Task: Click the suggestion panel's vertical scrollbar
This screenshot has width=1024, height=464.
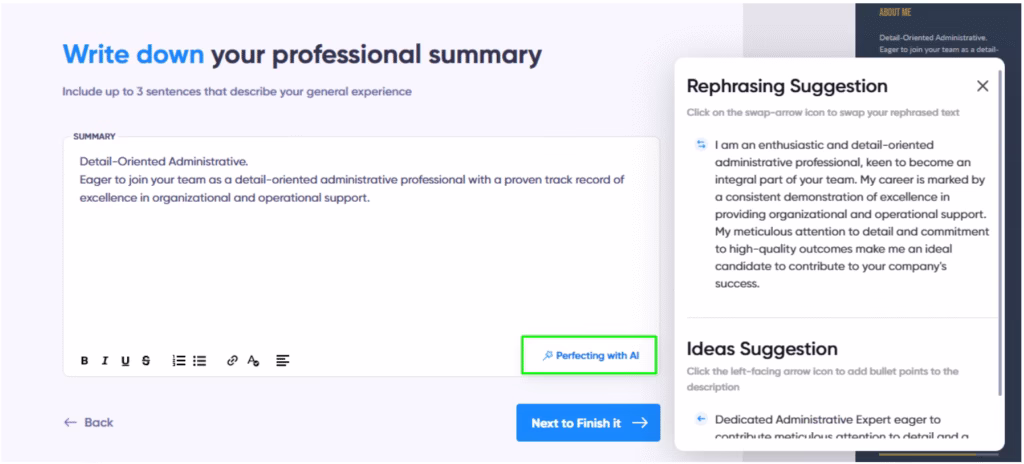Action: pyautogui.click(x=1000, y=250)
